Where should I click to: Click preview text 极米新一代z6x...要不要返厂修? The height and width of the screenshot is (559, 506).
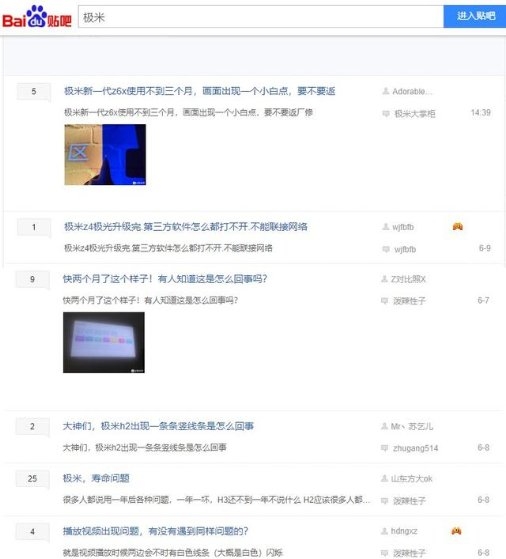pyautogui.click(x=188, y=112)
